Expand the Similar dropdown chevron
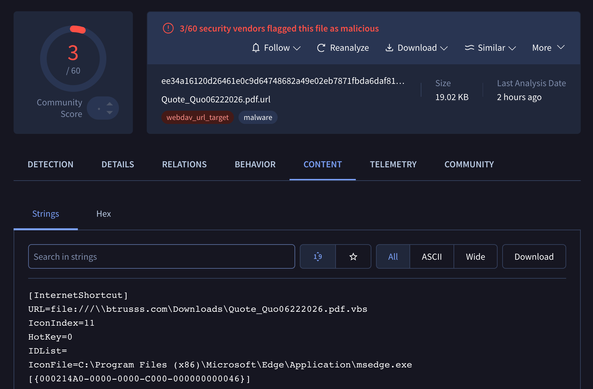Screen dimensions: 593x389 pos(512,48)
